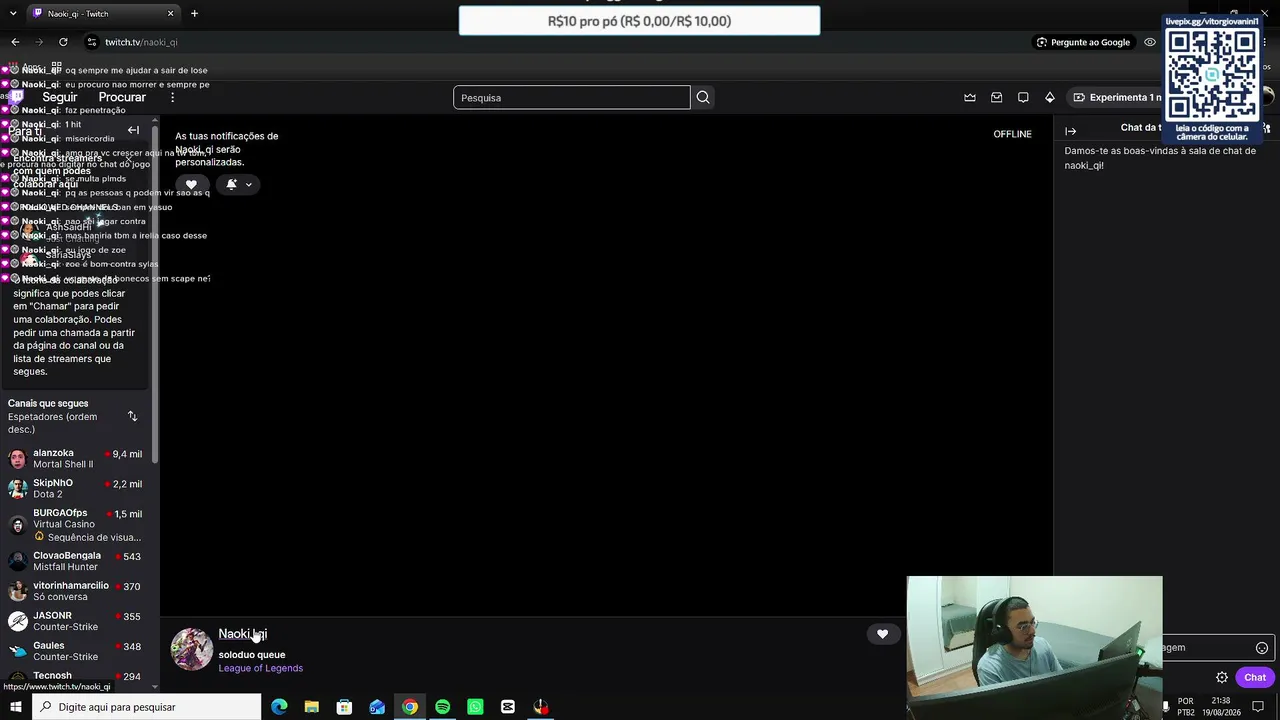The height and width of the screenshot is (720, 1280).
Task: Sort followed channels with arrows icon
Action: click(132, 416)
